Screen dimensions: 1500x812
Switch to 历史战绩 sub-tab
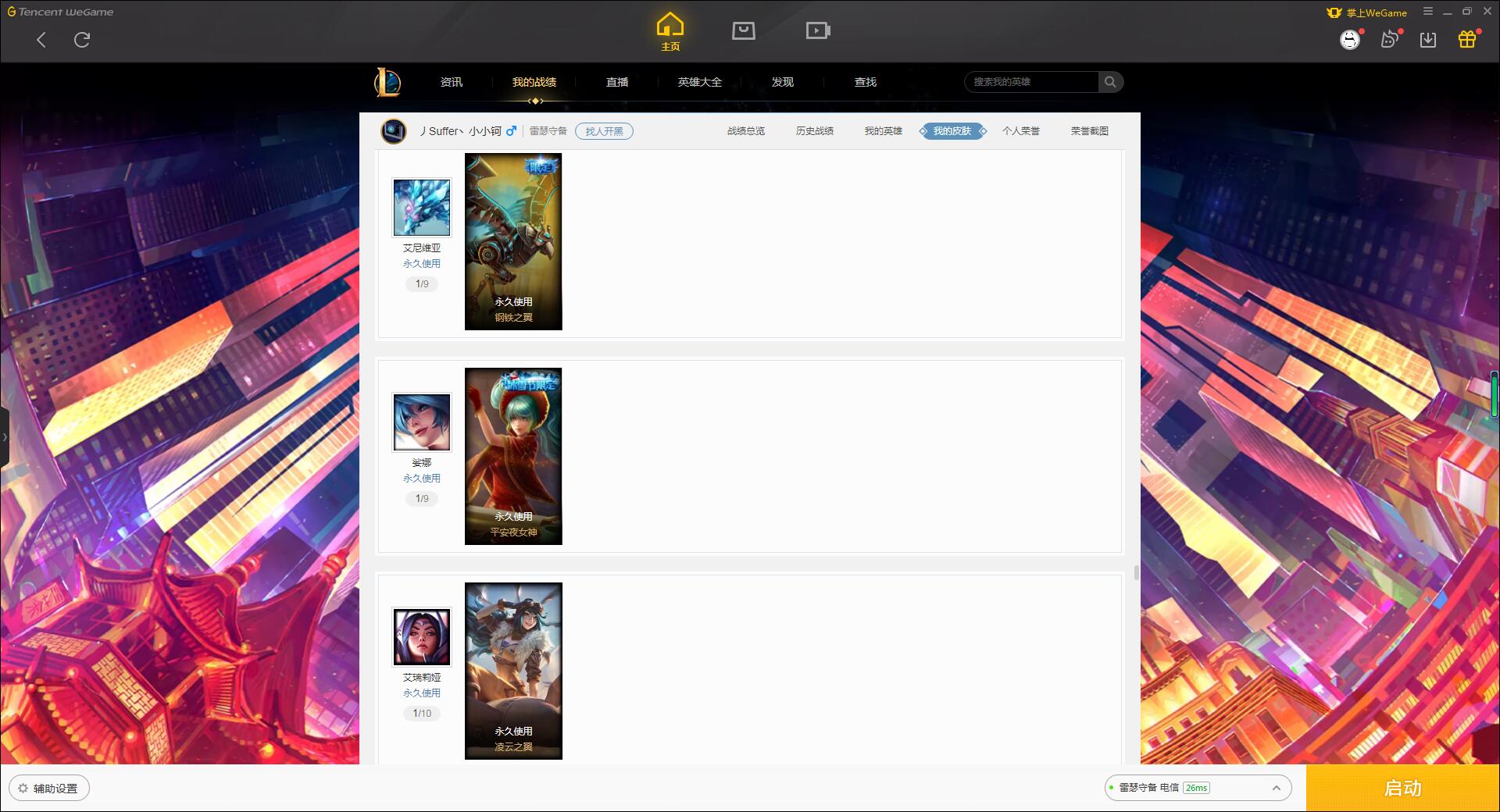[815, 131]
